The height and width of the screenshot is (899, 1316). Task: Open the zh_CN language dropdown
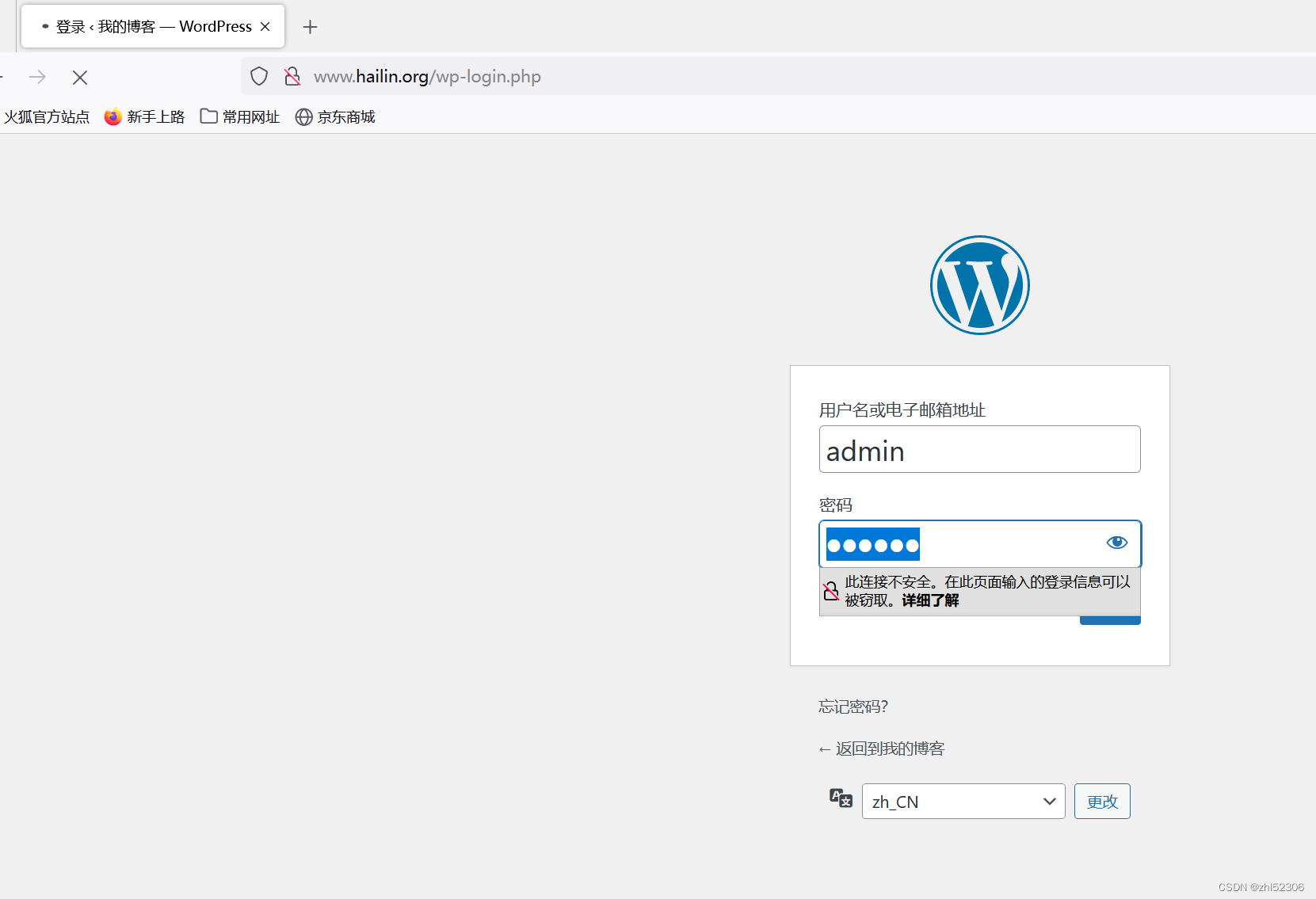point(963,802)
